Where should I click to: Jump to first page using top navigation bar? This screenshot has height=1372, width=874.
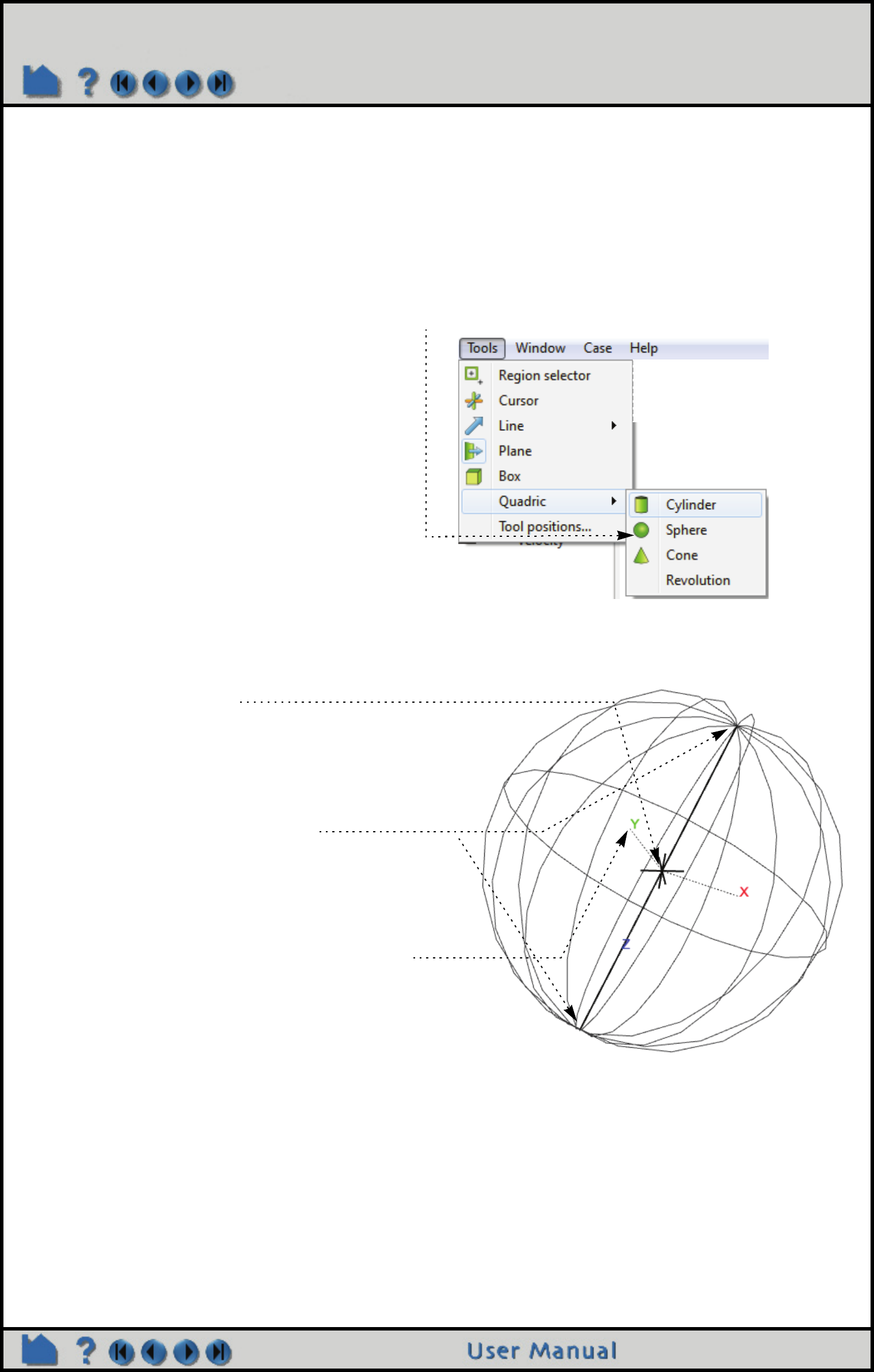tap(123, 84)
